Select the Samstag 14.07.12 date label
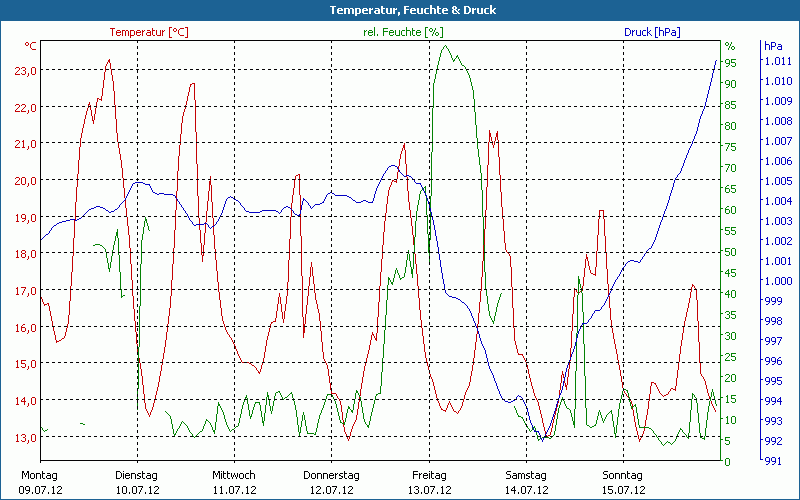This screenshot has width=800, height=500. pos(526,482)
